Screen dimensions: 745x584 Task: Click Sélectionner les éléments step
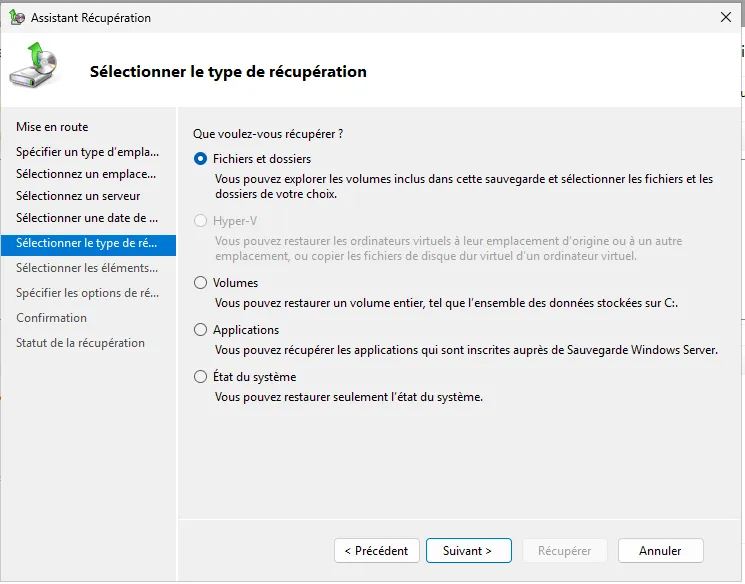pyautogui.click(x=87, y=268)
